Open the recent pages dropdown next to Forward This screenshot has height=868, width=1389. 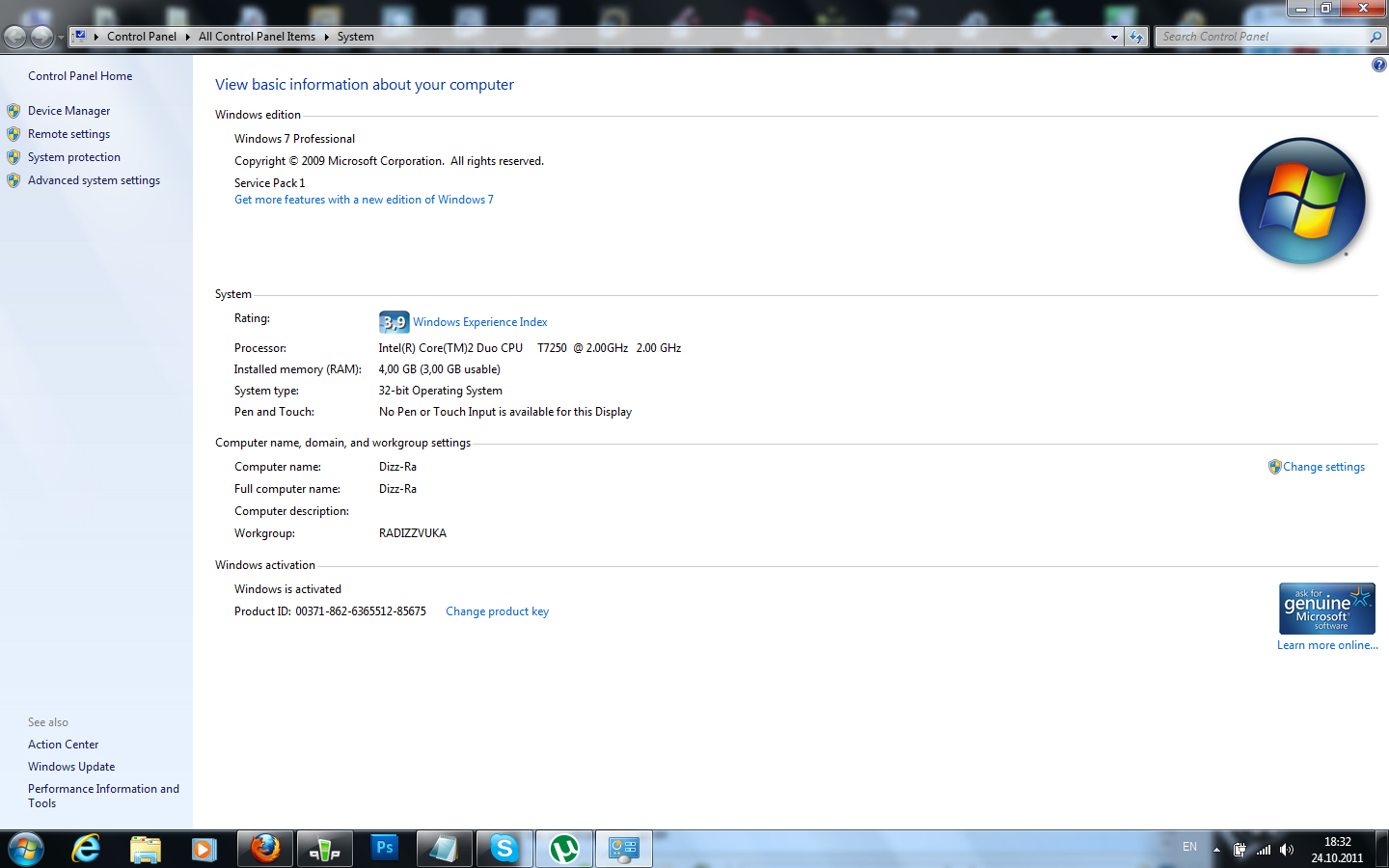[x=61, y=38]
